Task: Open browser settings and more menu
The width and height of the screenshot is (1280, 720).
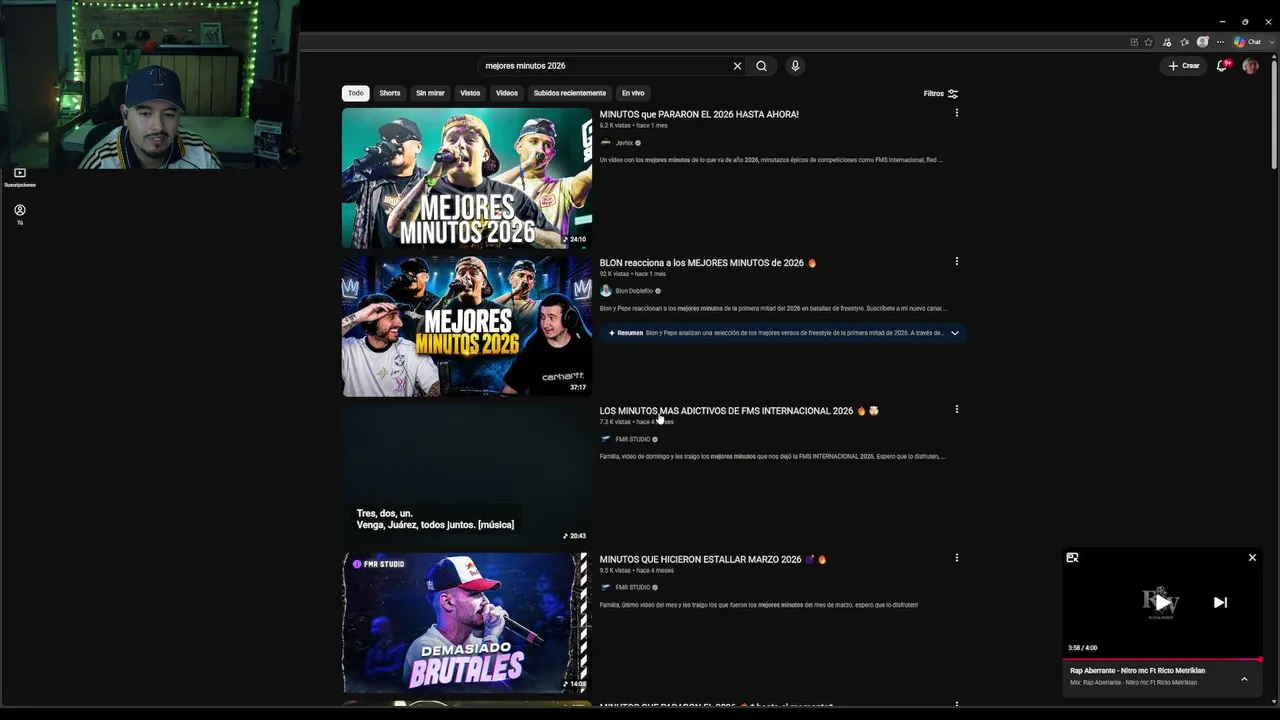Action: click(x=1220, y=42)
